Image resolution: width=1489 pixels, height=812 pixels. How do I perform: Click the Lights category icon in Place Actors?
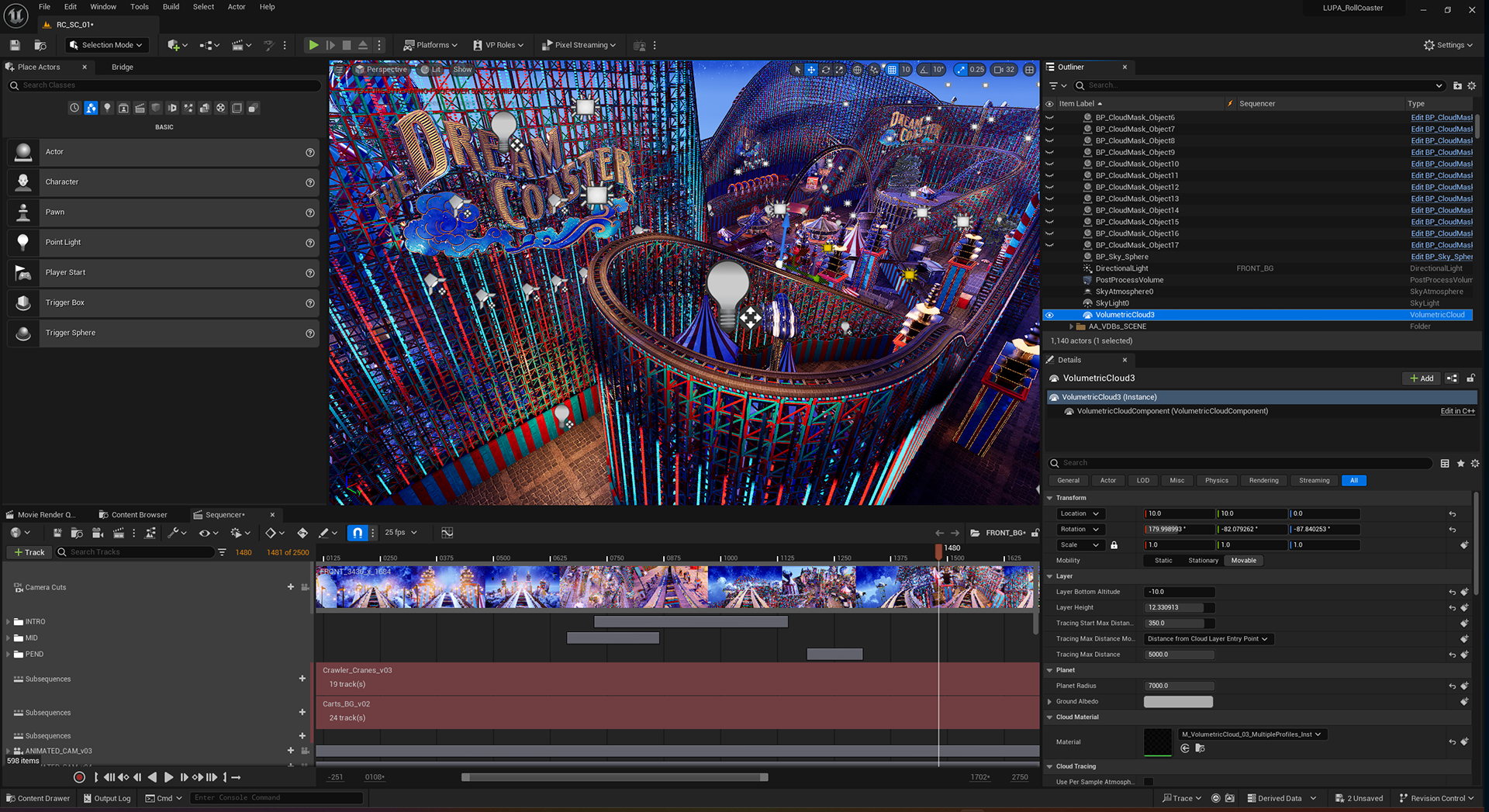click(107, 108)
